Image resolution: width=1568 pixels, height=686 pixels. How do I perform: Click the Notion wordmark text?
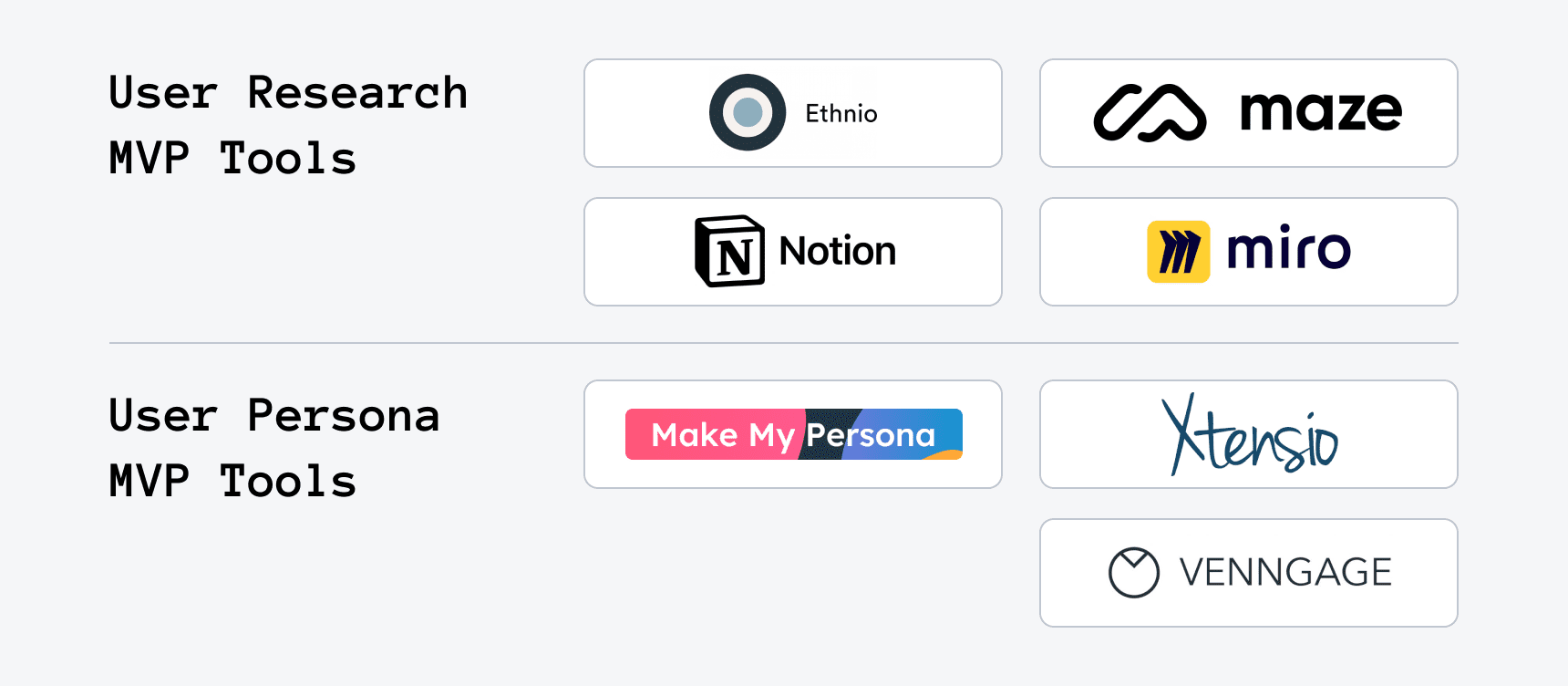click(837, 251)
